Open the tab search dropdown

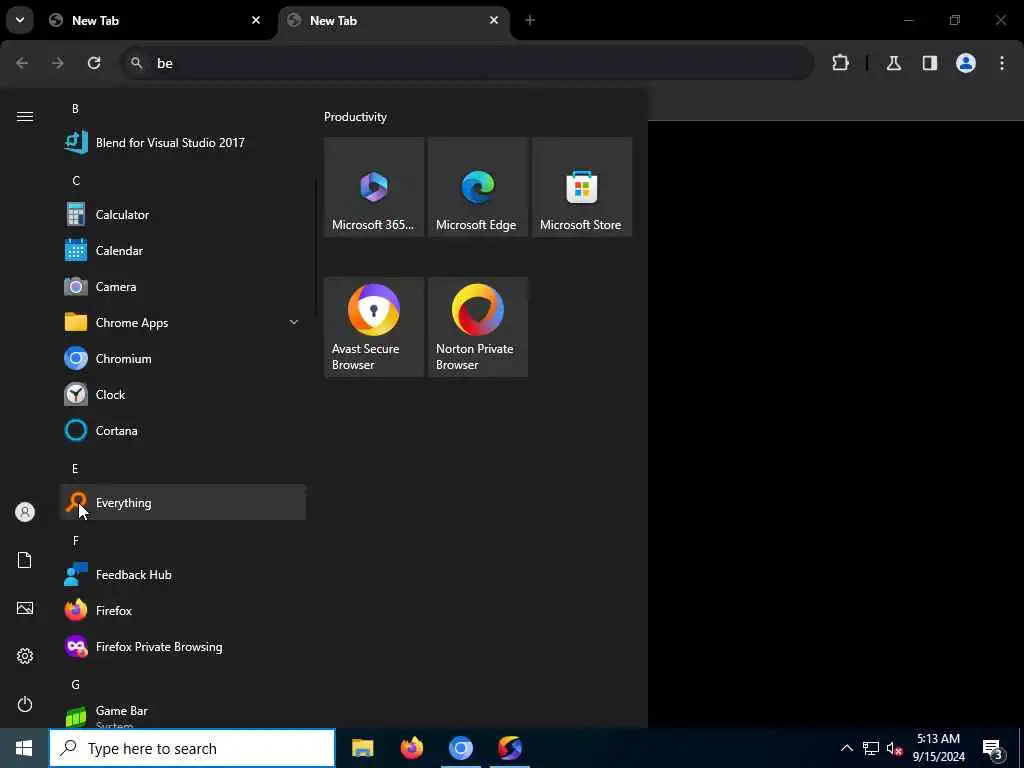click(x=20, y=20)
